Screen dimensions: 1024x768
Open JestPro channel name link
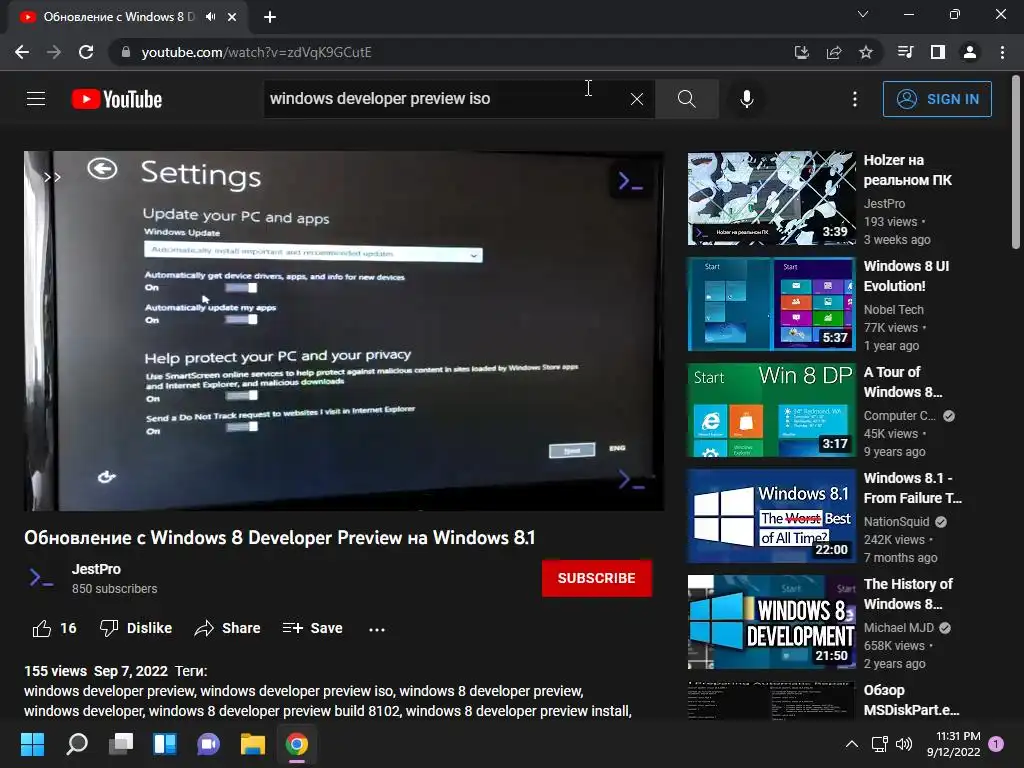[x=96, y=569]
